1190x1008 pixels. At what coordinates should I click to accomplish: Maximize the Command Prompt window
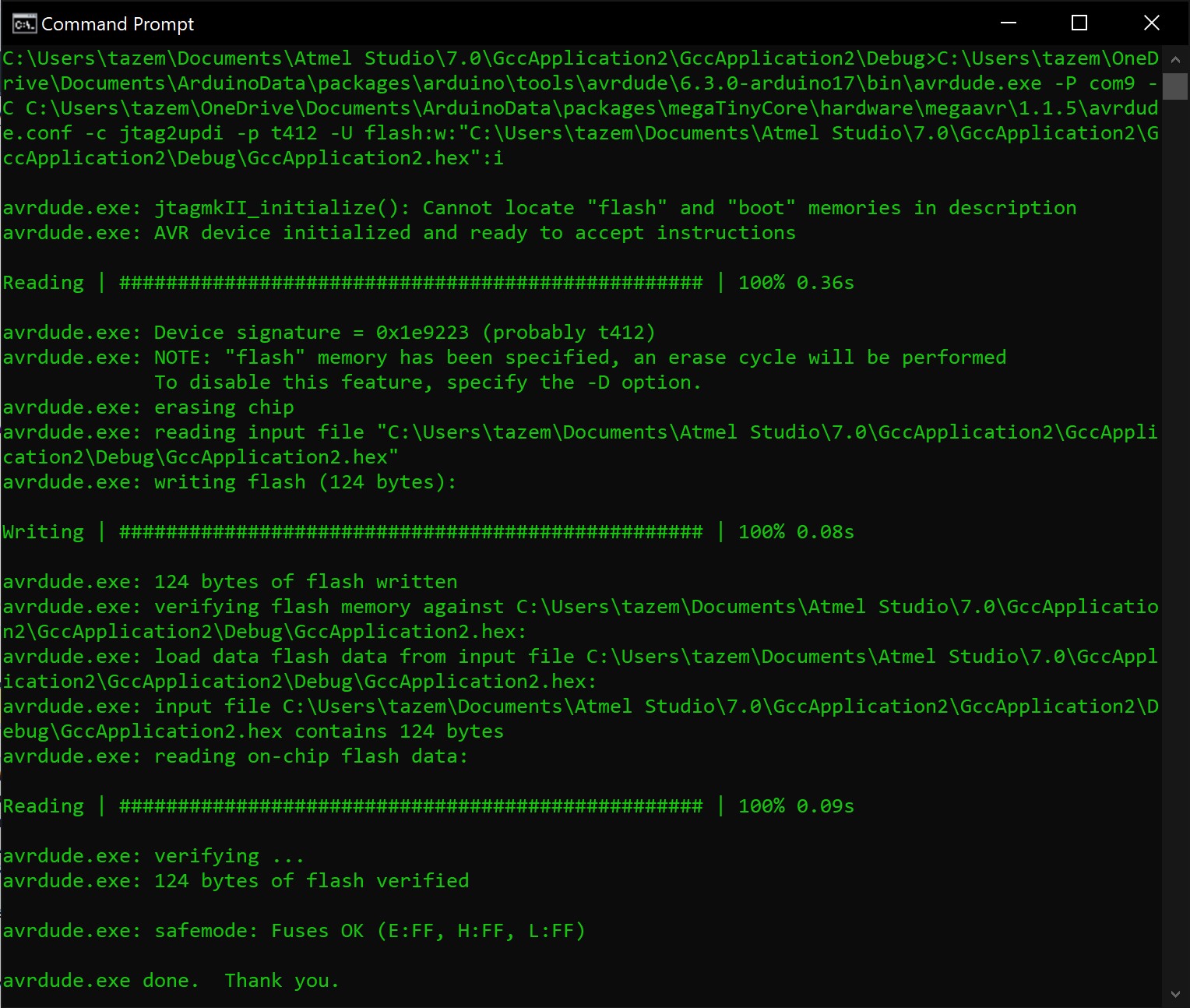coord(1079,23)
